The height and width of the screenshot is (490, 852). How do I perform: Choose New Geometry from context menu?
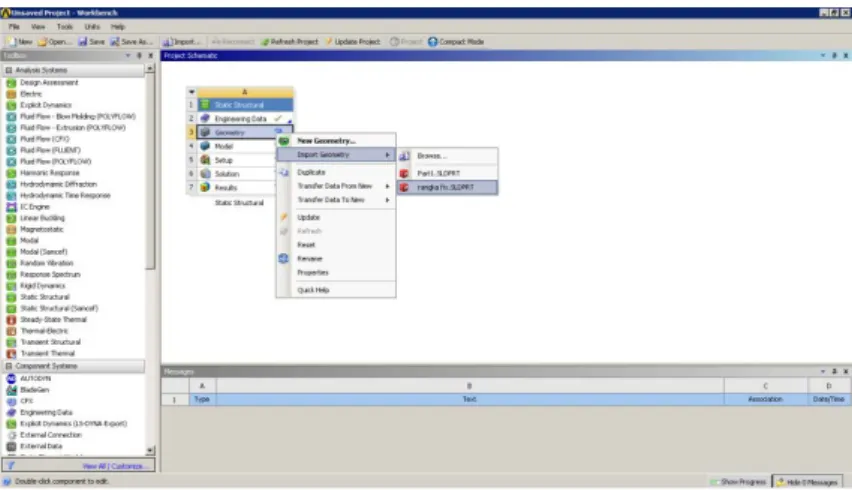point(336,141)
